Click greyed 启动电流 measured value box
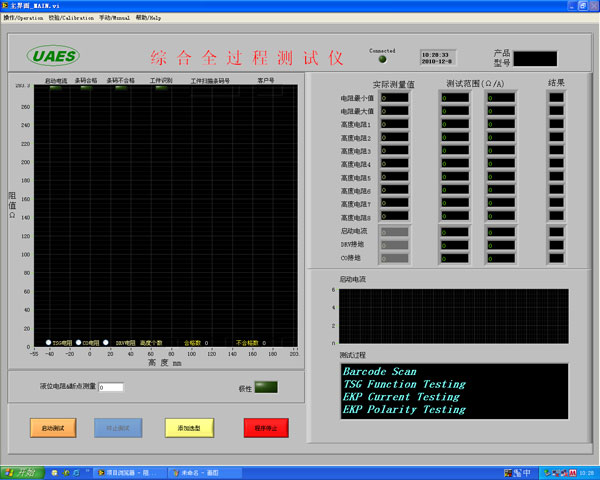The width and height of the screenshot is (600, 480). [x=395, y=232]
